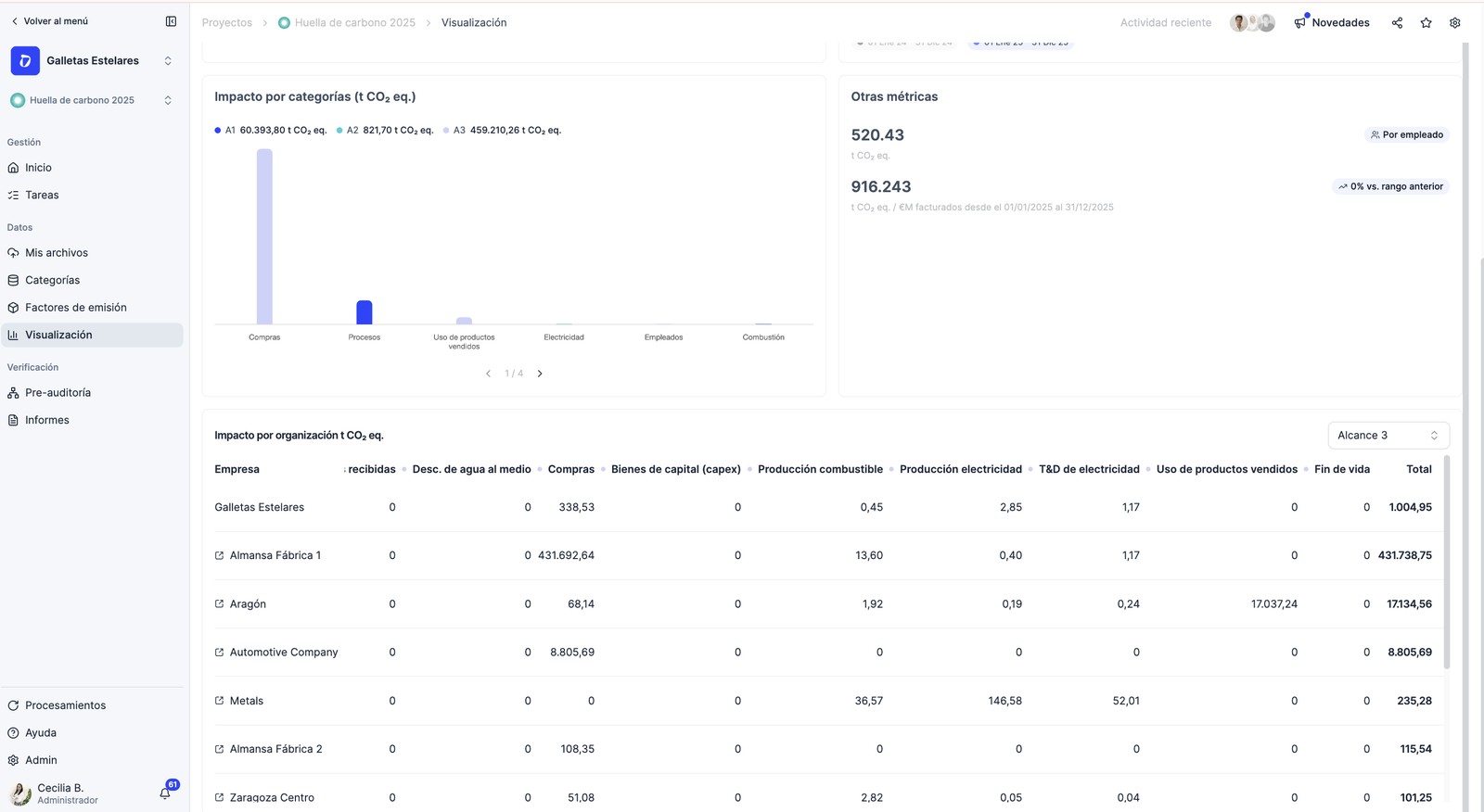This screenshot has height=812, width=1484.
Task: Open the settings gear icon
Action: 1454,23
